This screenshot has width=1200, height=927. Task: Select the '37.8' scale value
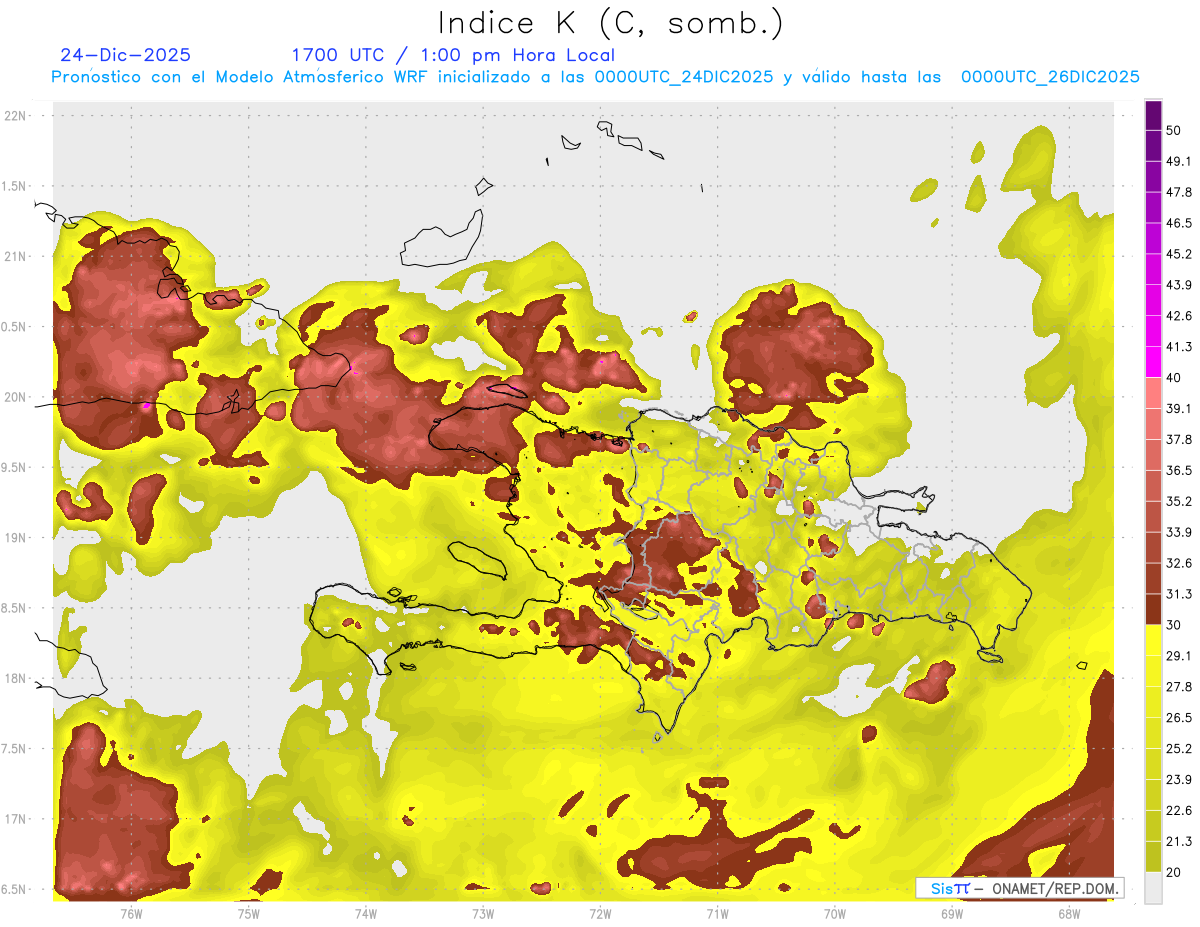[1179, 439]
